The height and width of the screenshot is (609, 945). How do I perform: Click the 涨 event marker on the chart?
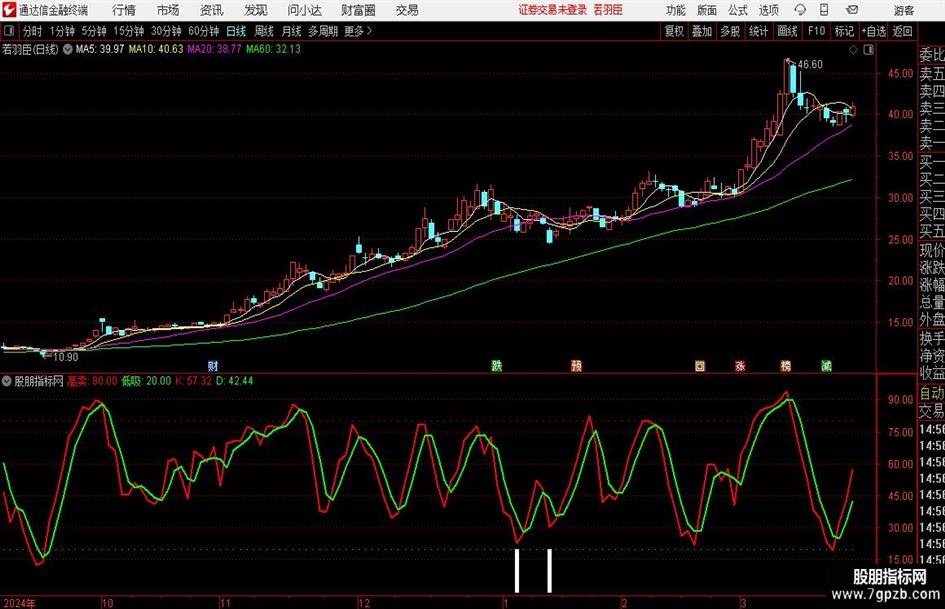click(740, 366)
